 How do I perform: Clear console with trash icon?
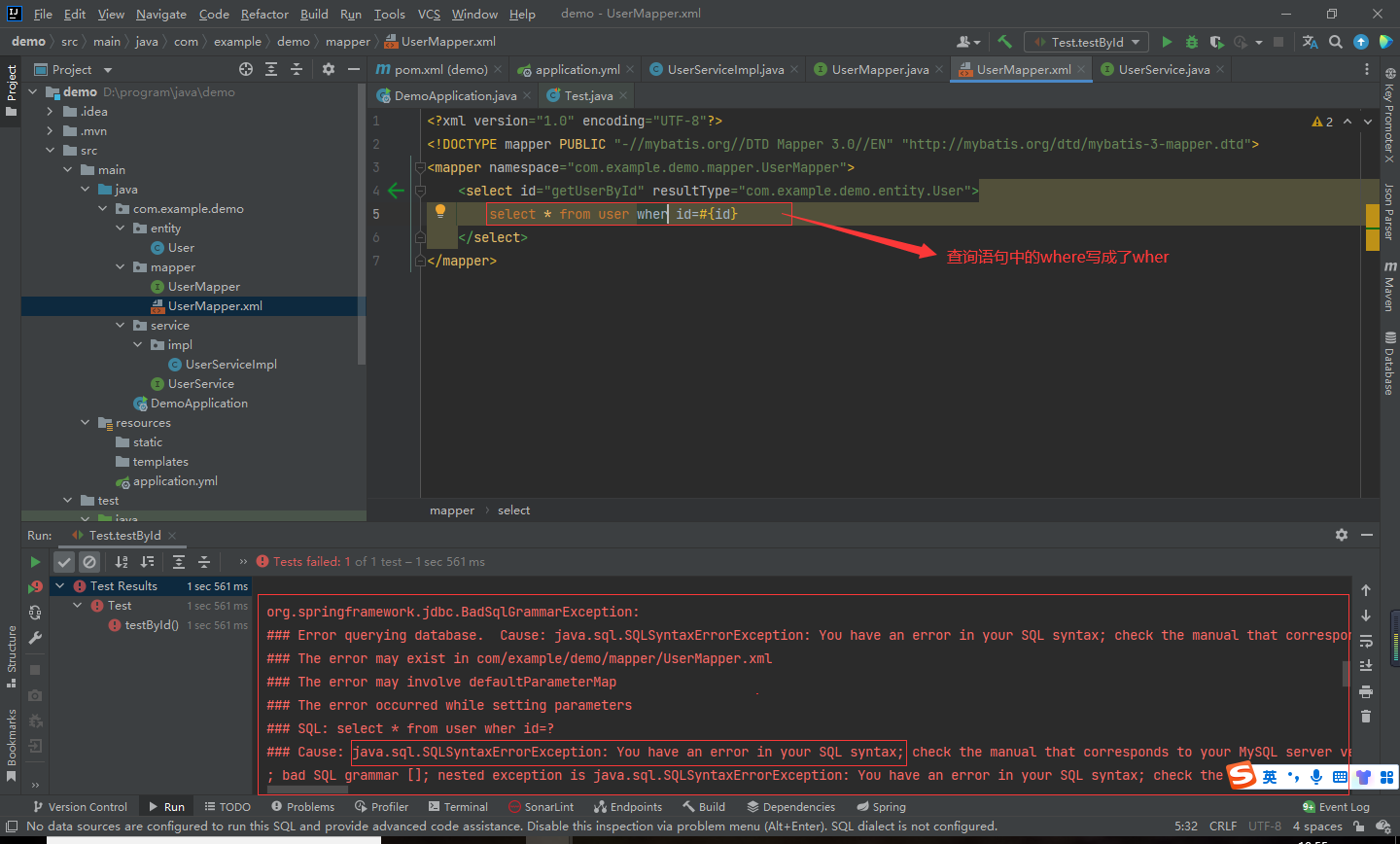tap(1366, 717)
